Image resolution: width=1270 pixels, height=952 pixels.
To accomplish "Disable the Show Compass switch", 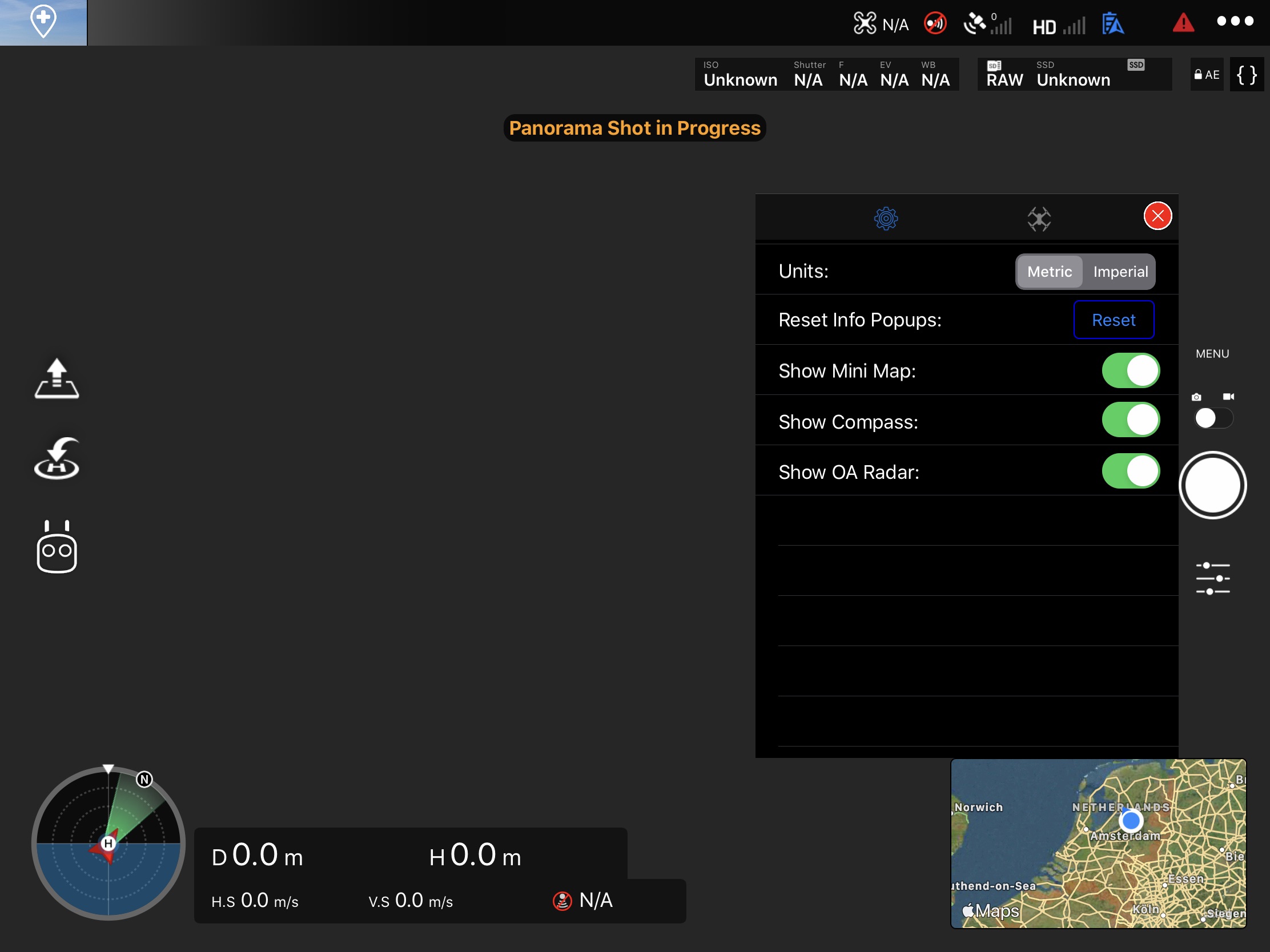I will (x=1130, y=421).
